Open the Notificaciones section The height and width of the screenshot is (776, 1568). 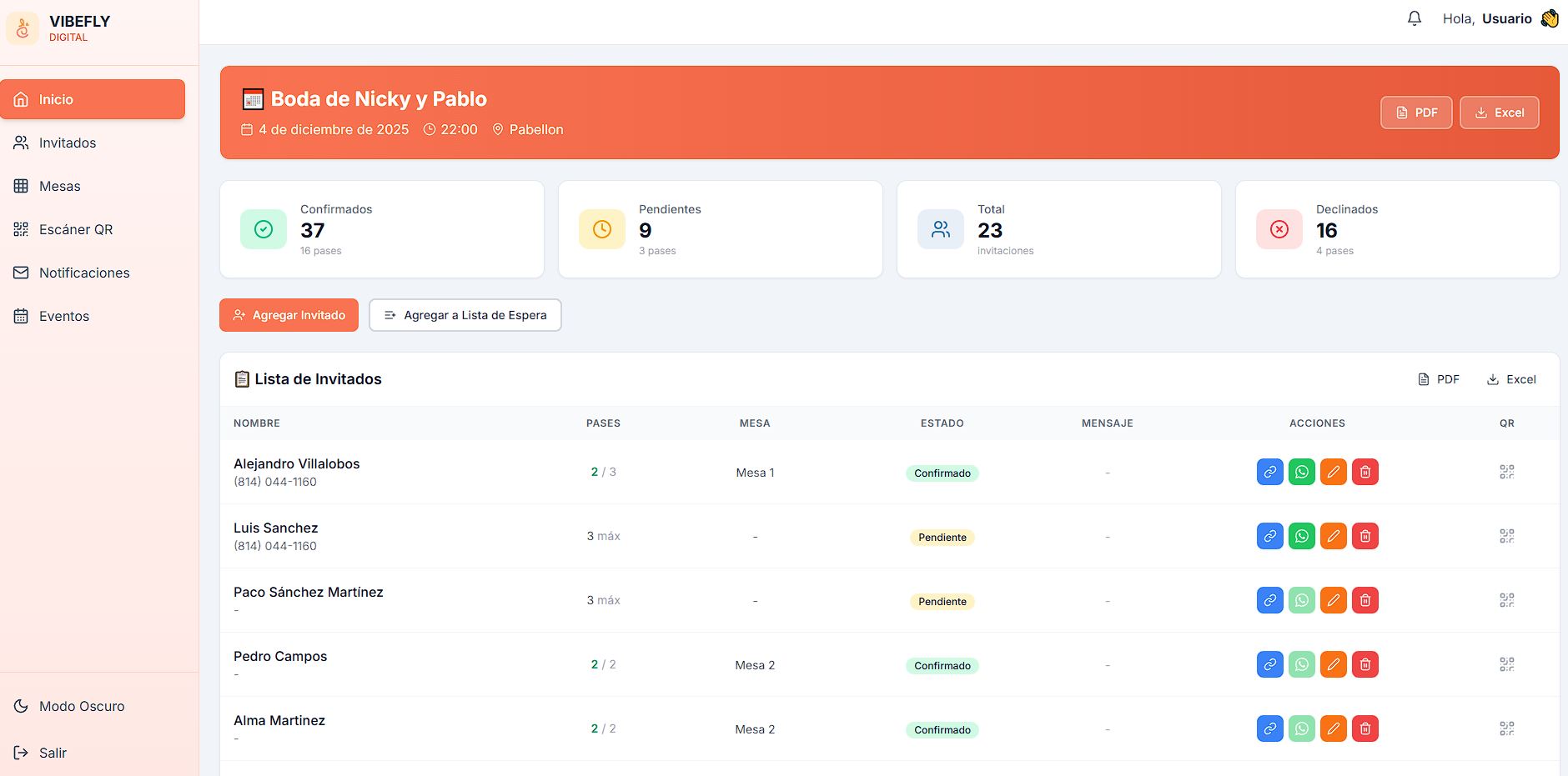(x=84, y=273)
